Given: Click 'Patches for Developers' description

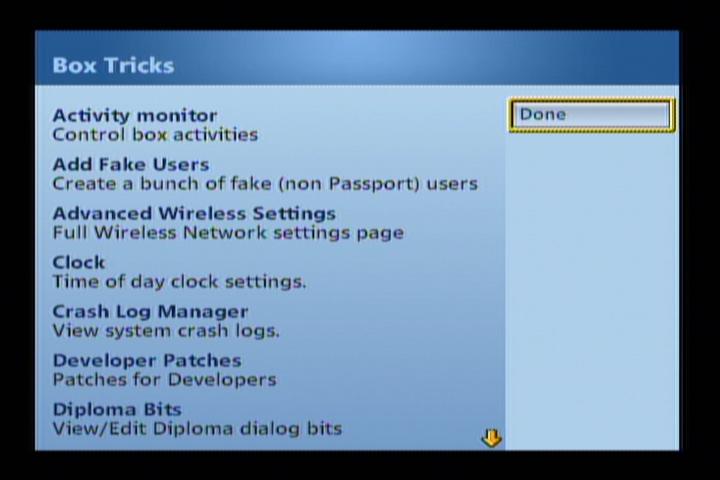Looking at the screenshot, I should click(x=164, y=380).
